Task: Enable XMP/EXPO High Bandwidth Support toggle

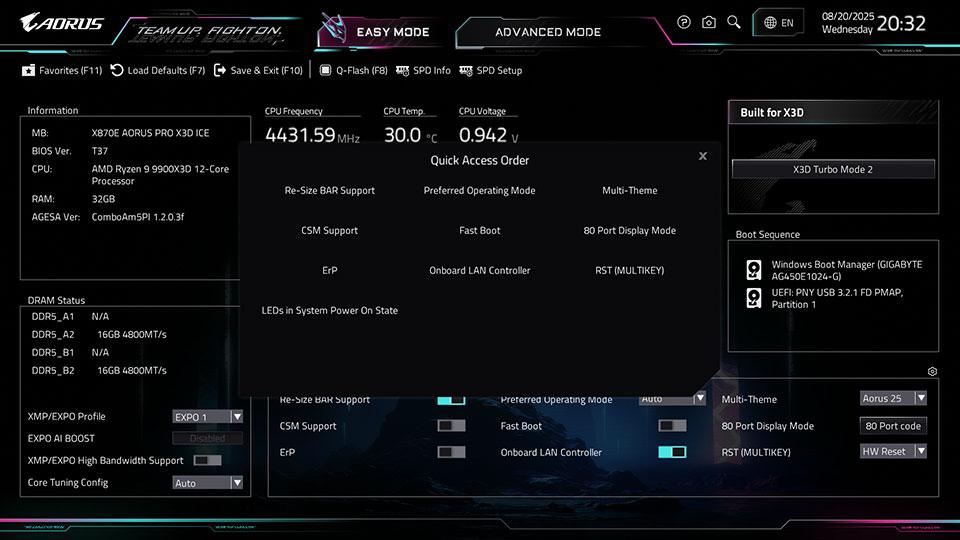Action: pyautogui.click(x=207, y=460)
